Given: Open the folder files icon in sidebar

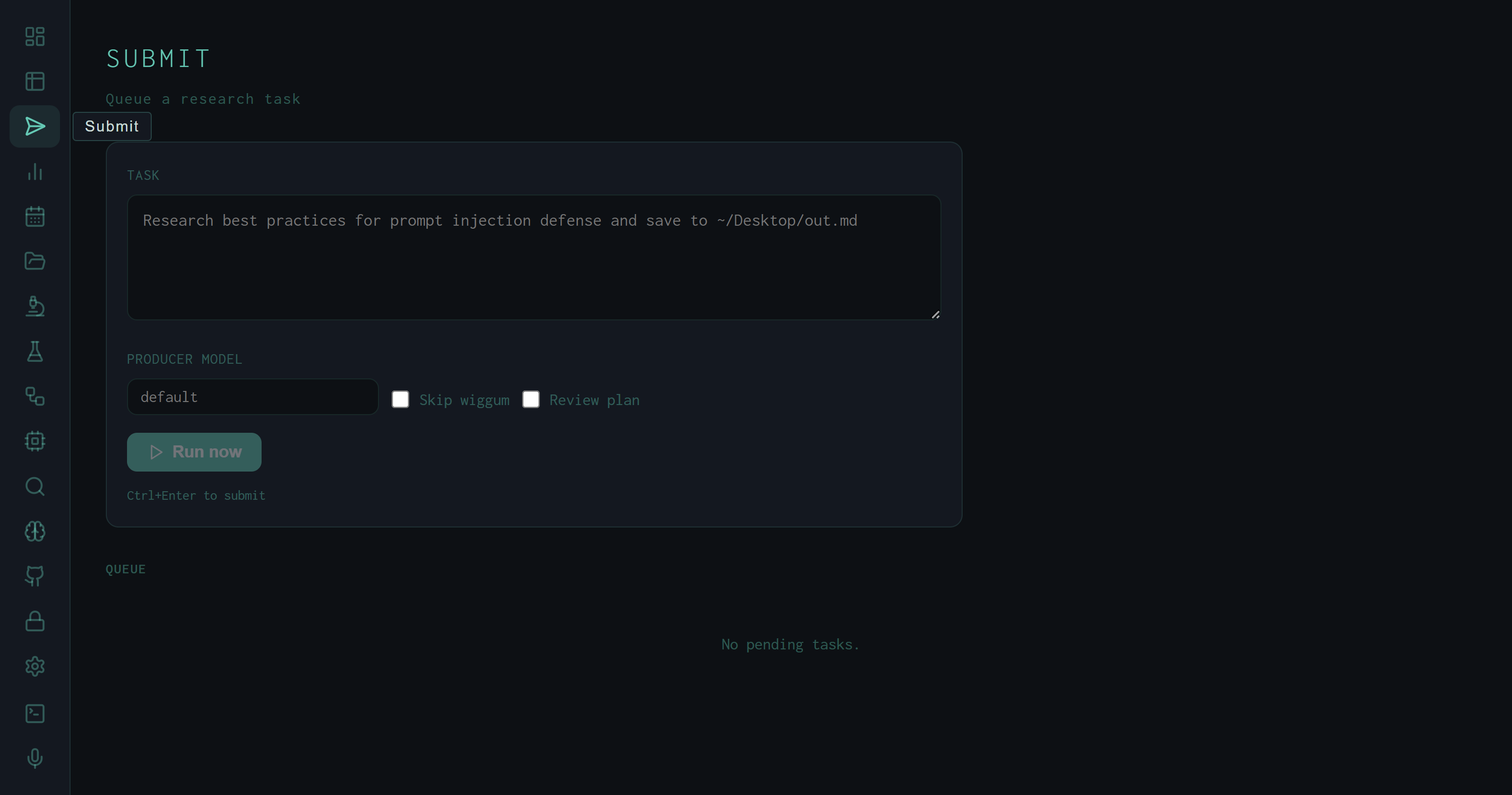Looking at the screenshot, I should (x=35, y=261).
